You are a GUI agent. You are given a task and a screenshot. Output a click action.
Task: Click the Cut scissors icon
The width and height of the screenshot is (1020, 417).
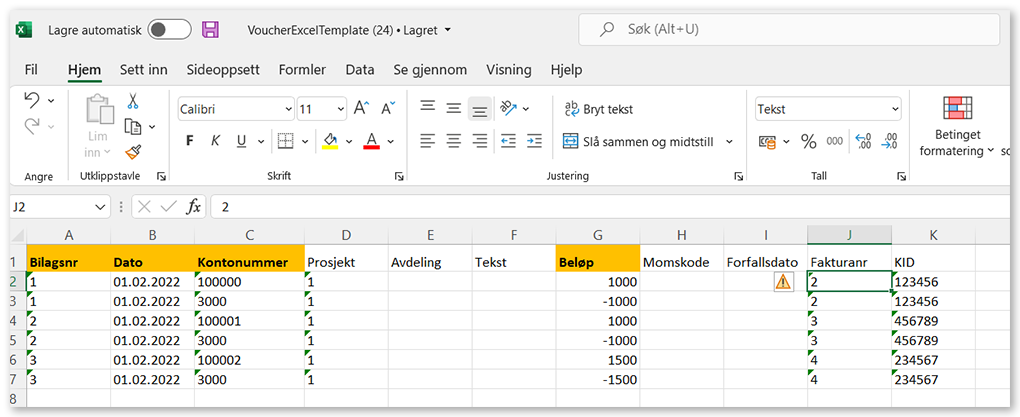pos(132,101)
